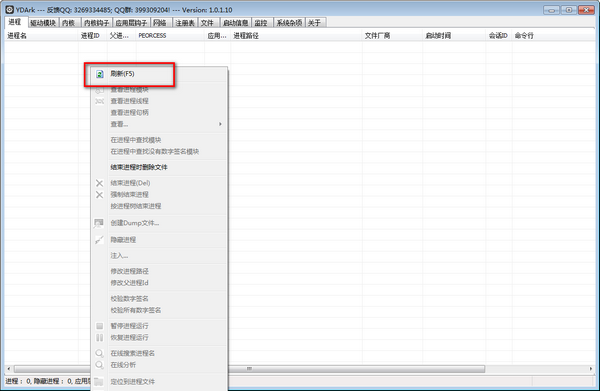The width and height of the screenshot is (600, 391).
Task: Switch to the 驱动模块 tab
Action: click(x=43, y=23)
